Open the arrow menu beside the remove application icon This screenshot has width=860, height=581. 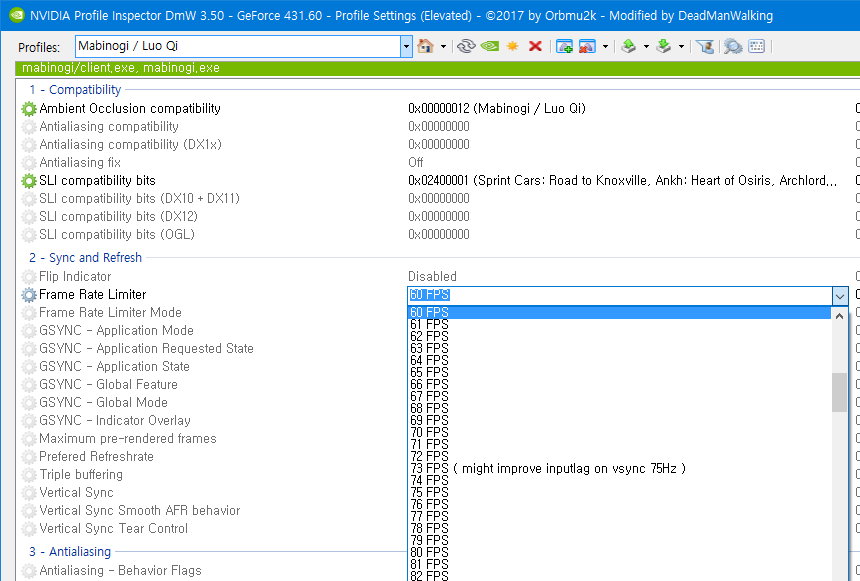pyautogui.click(x=605, y=47)
